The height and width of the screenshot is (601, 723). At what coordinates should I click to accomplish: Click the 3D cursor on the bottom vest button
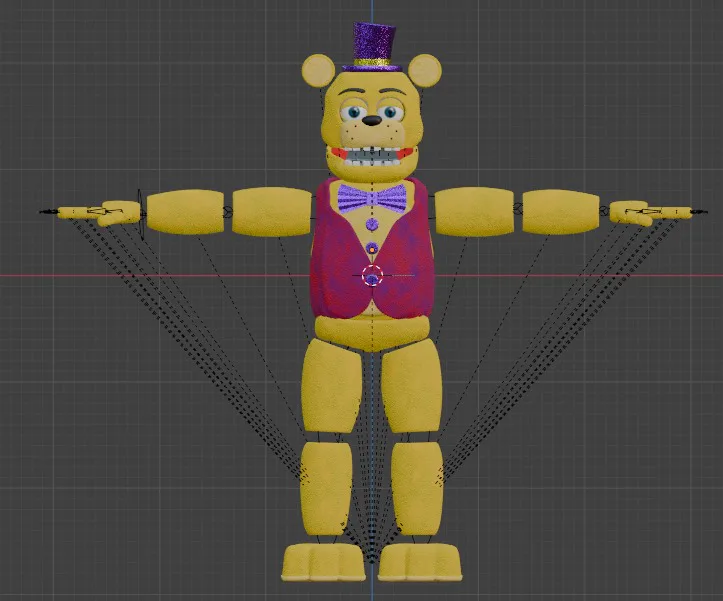click(373, 275)
